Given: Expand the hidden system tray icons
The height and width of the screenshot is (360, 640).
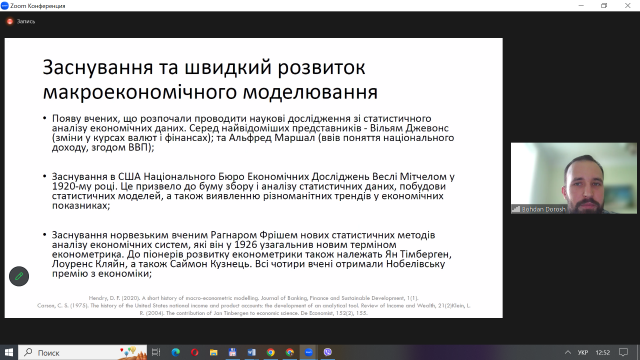Looking at the screenshot, I should coord(568,352).
